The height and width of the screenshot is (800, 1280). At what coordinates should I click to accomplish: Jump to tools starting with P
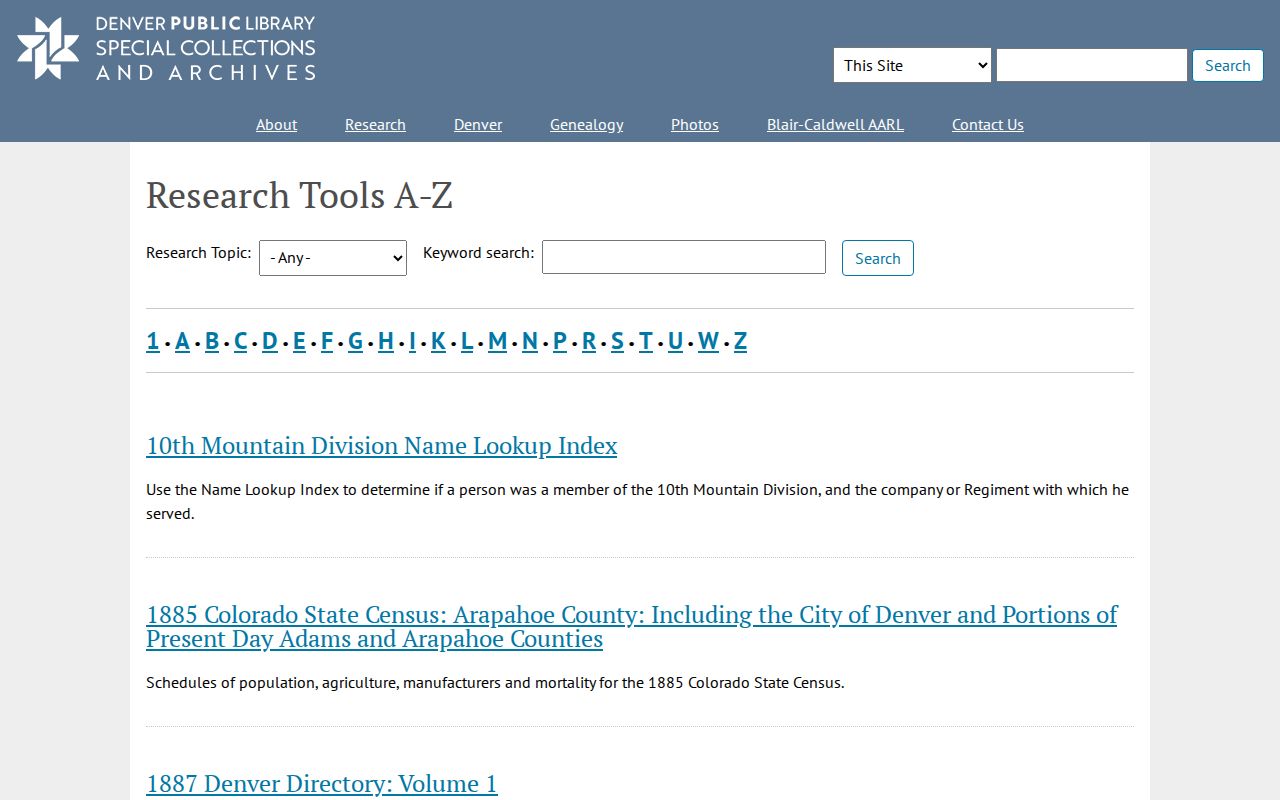tap(560, 341)
